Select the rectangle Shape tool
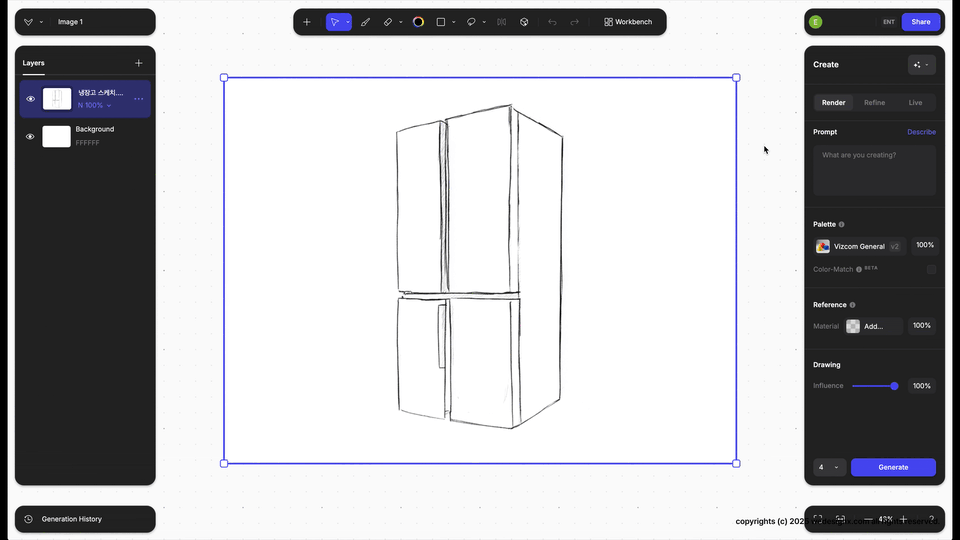 pos(441,22)
